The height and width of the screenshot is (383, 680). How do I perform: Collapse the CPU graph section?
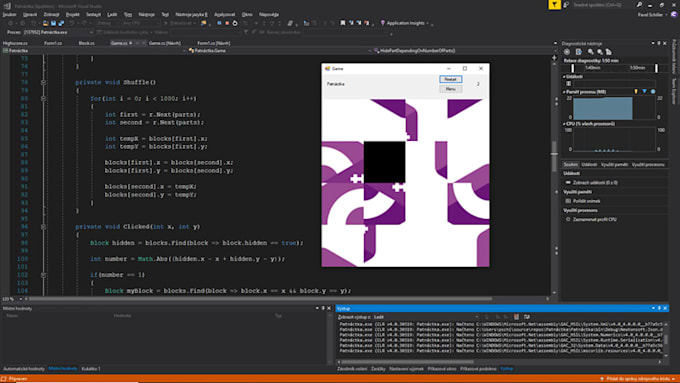[564, 124]
